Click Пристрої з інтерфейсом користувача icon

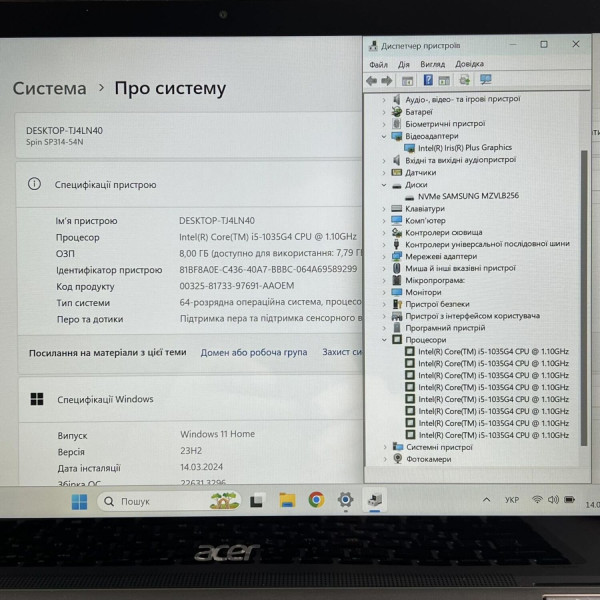(397, 316)
